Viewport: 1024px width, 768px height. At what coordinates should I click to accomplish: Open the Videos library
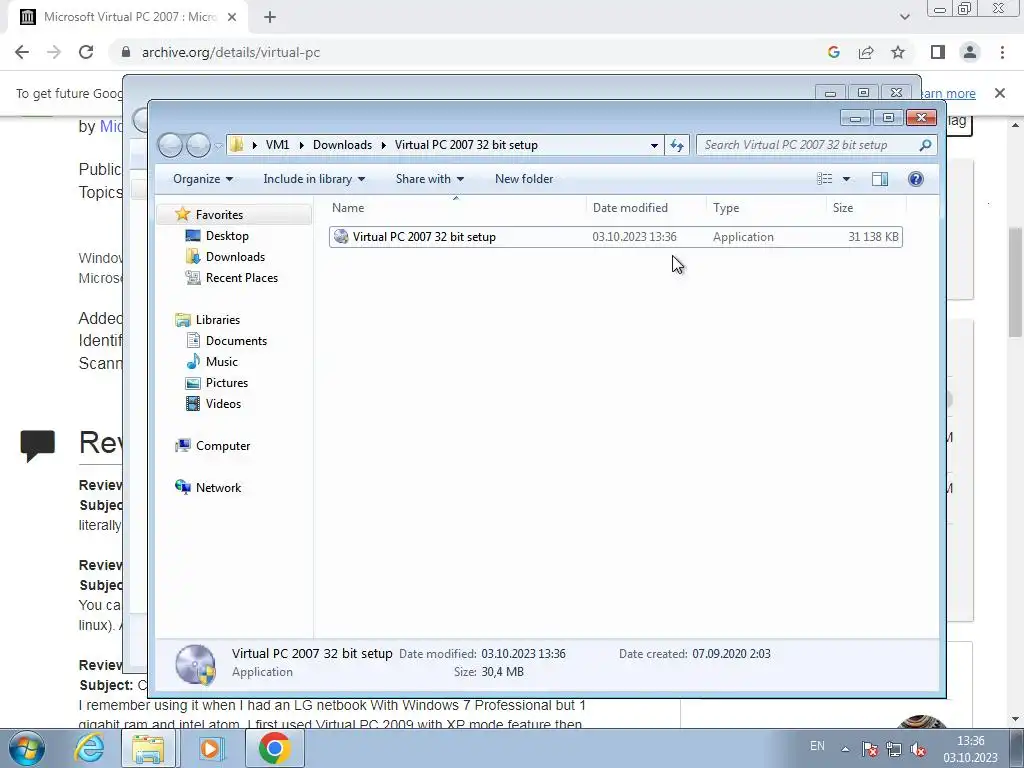223,404
